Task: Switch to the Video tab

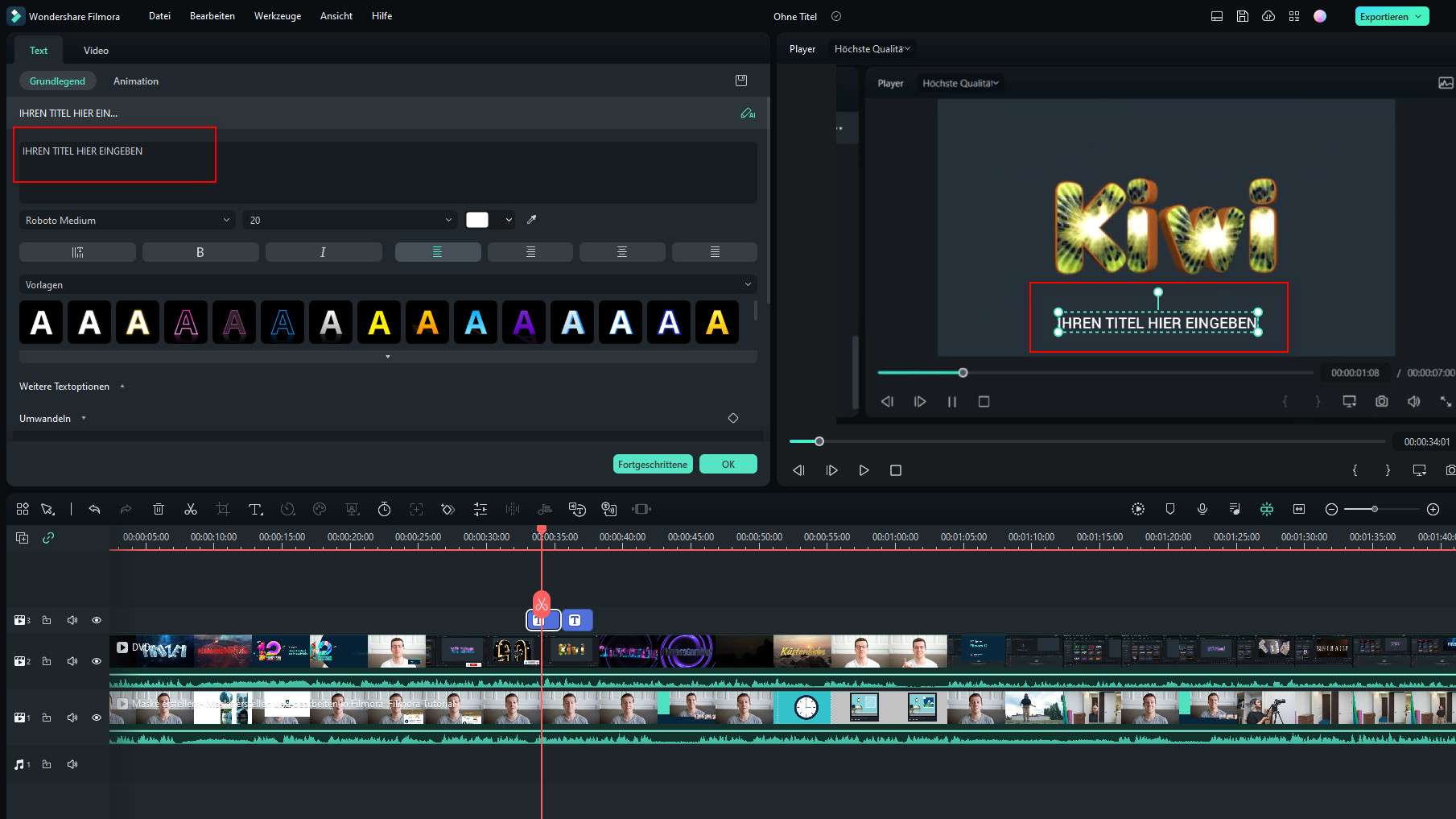Action: [x=96, y=50]
